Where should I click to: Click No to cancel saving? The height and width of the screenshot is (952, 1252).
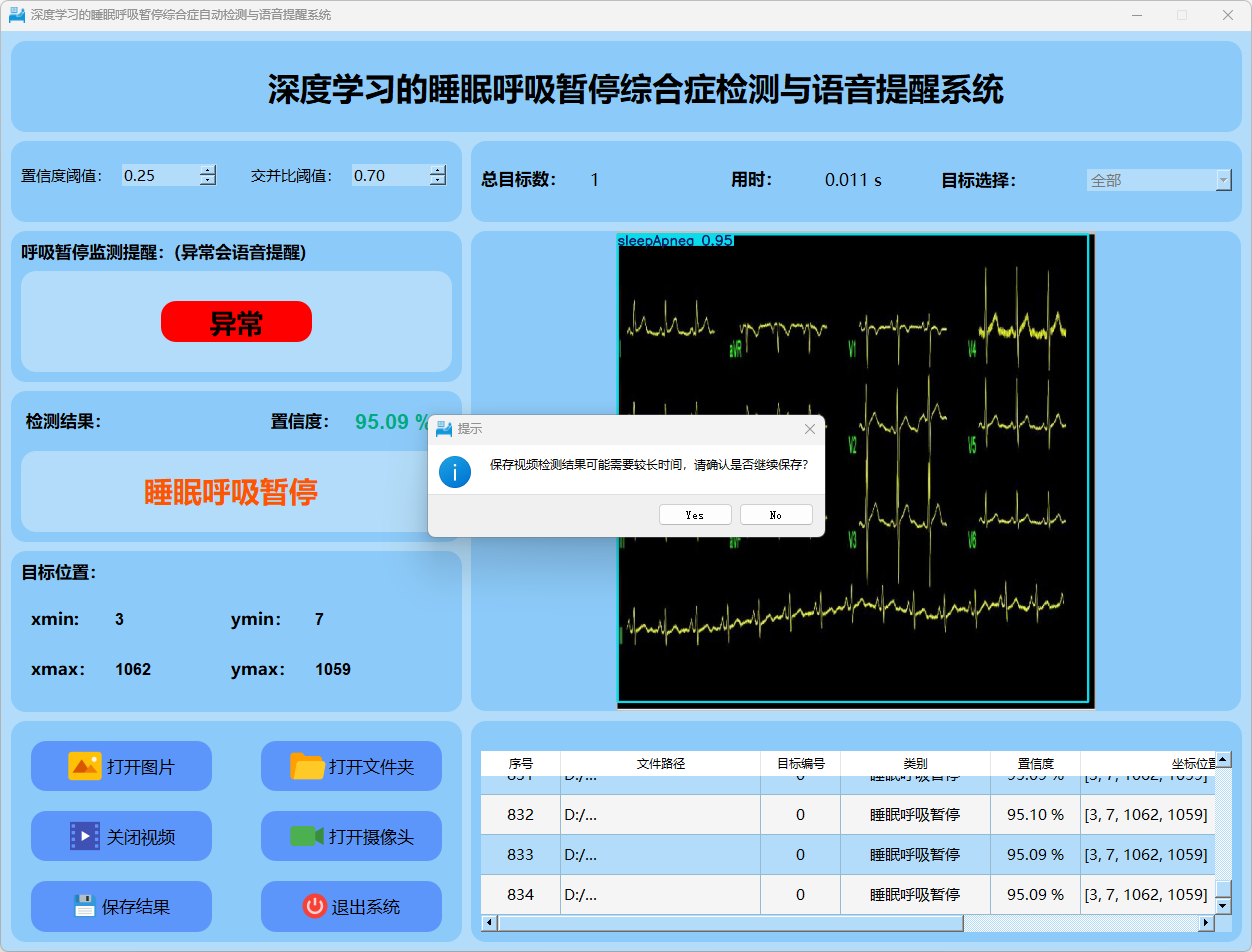click(x=776, y=515)
